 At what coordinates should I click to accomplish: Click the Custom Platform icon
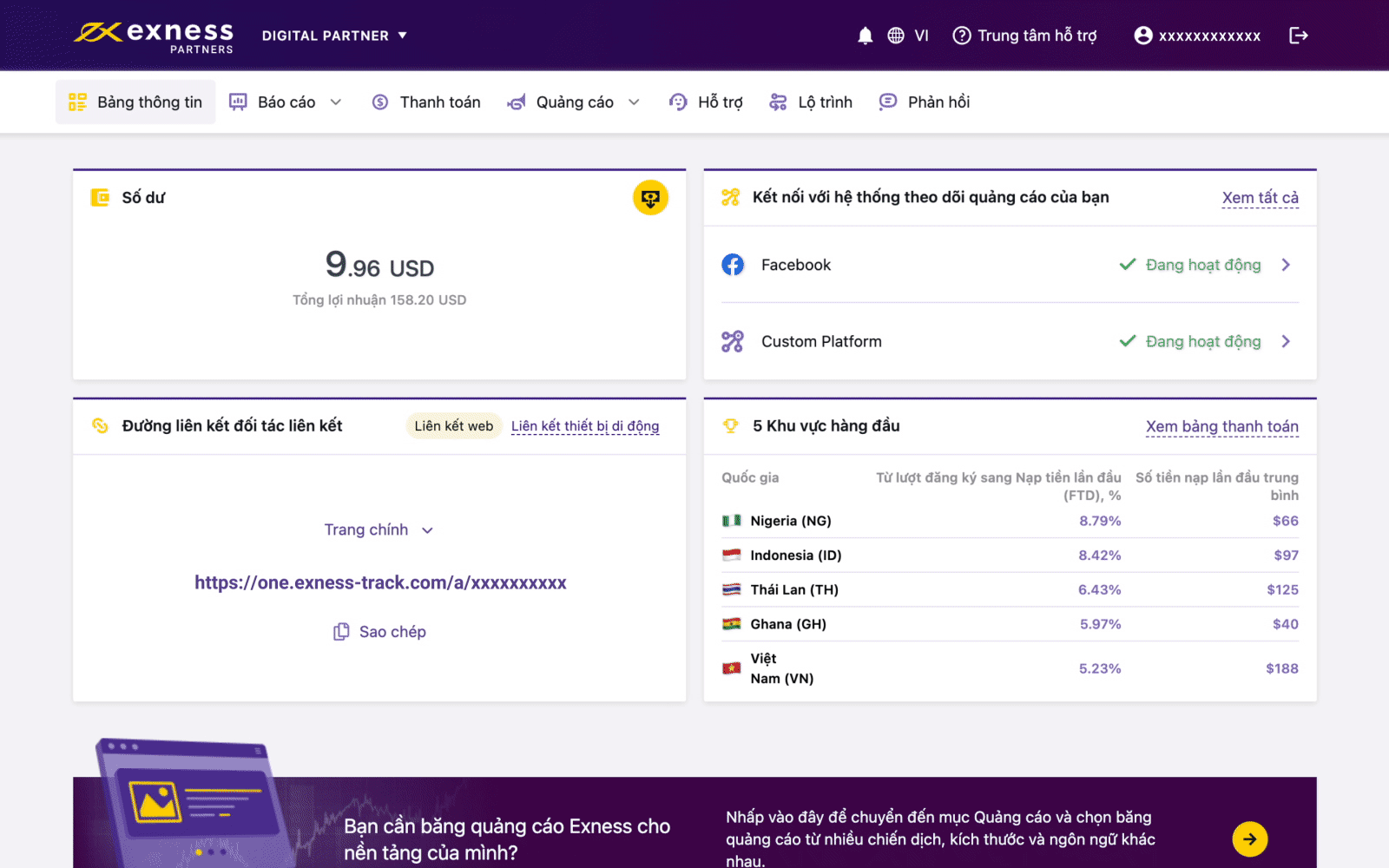[x=733, y=341]
